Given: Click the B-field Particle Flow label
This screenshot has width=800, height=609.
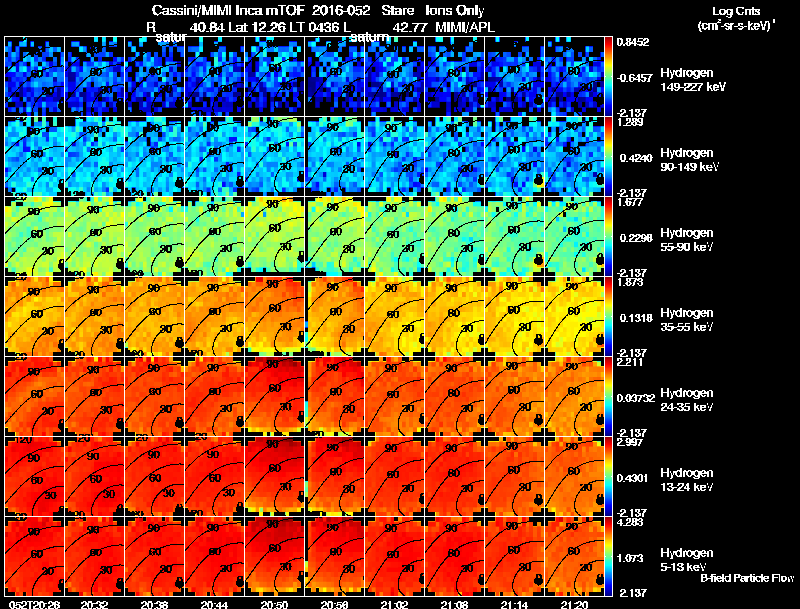Looking at the screenshot, I should [x=747, y=578].
